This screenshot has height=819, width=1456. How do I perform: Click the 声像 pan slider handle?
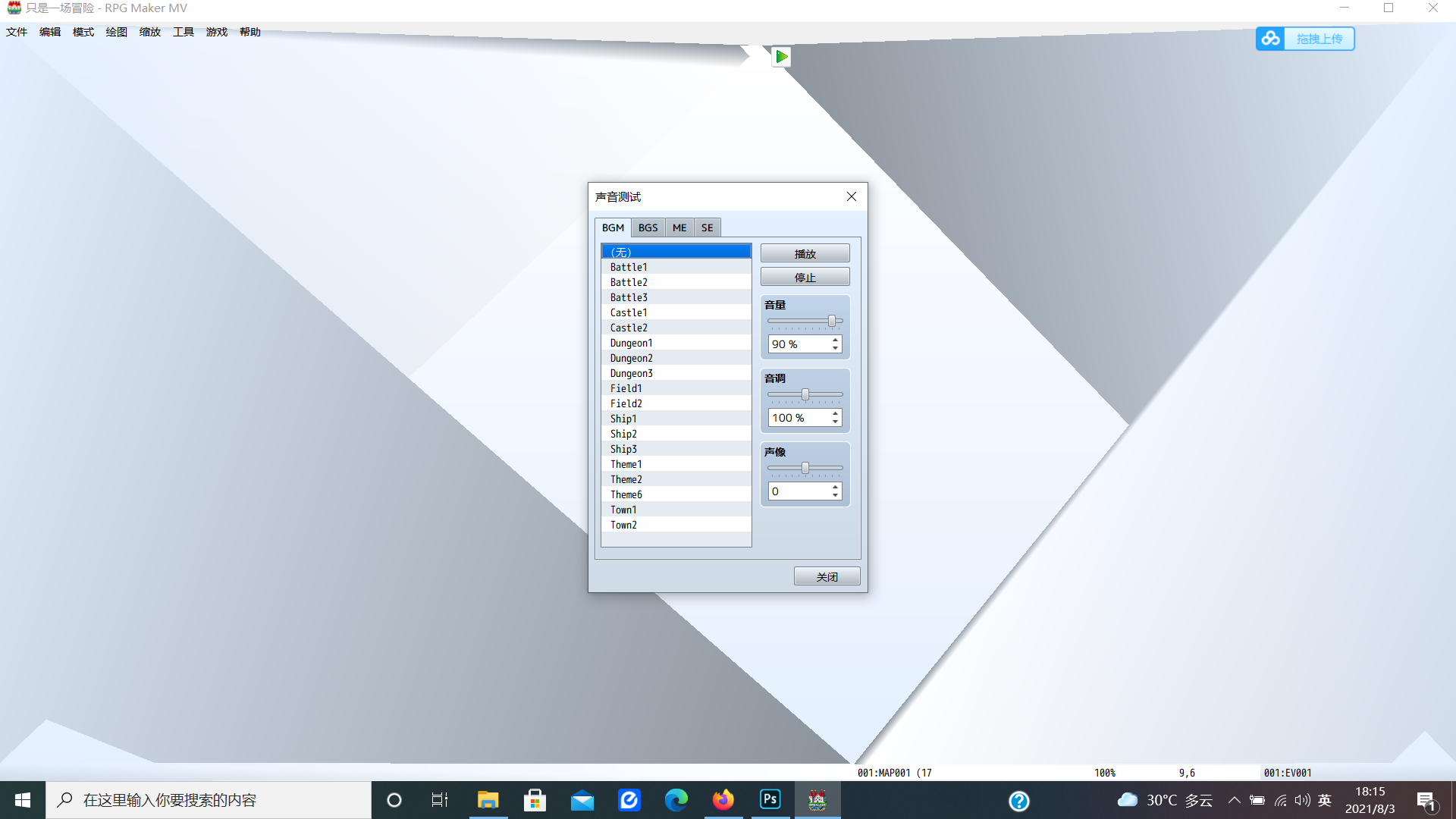click(x=805, y=468)
